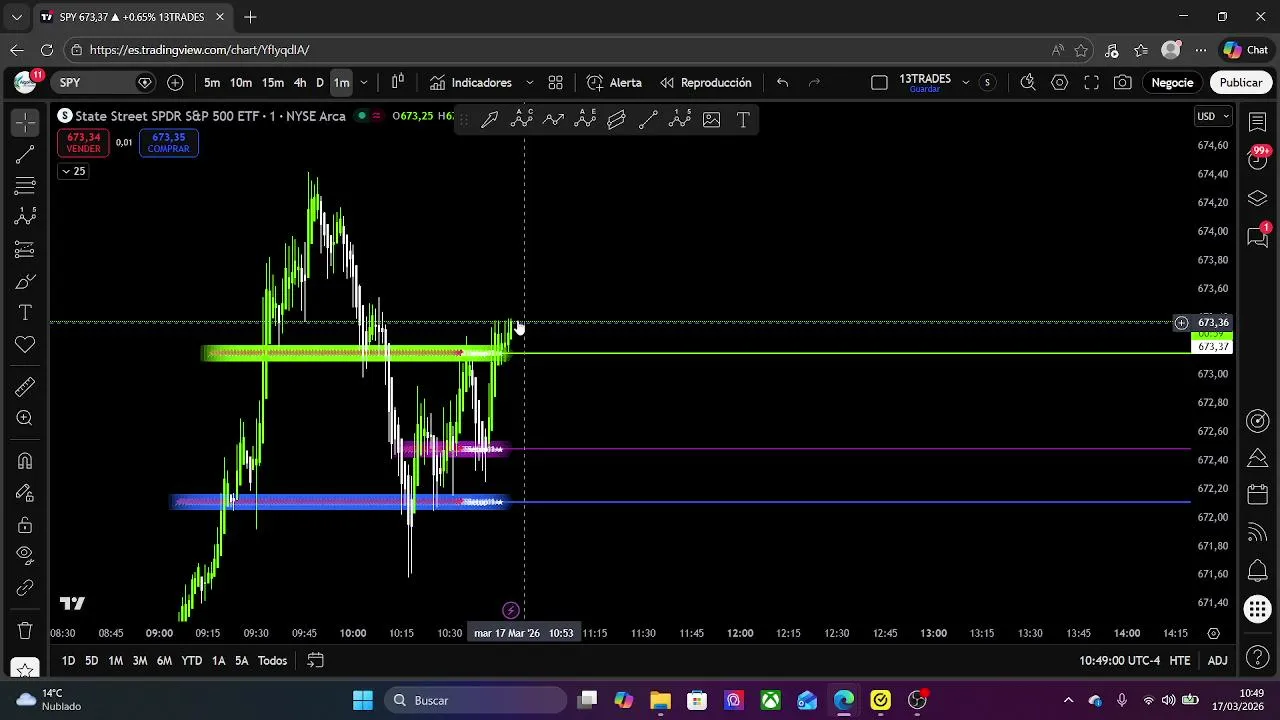Open the heart icons tool

click(x=25, y=345)
